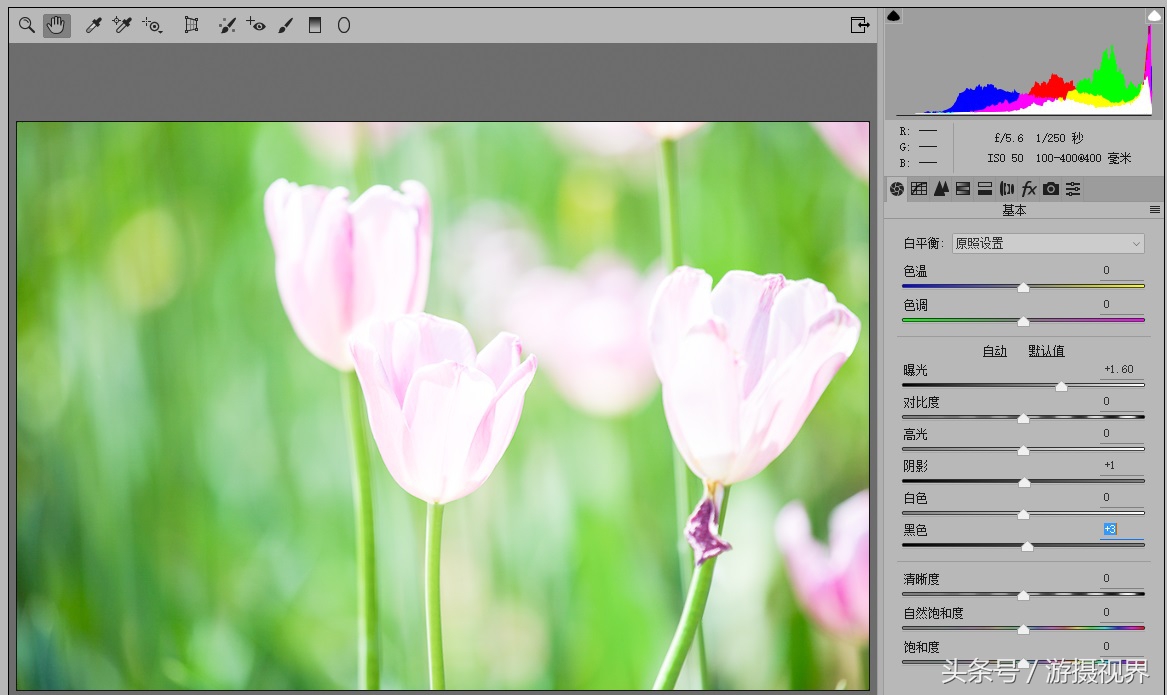Viewport: 1167px width, 695px height.
Task: Activate the Graduated Filter tool
Action: coord(315,25)
